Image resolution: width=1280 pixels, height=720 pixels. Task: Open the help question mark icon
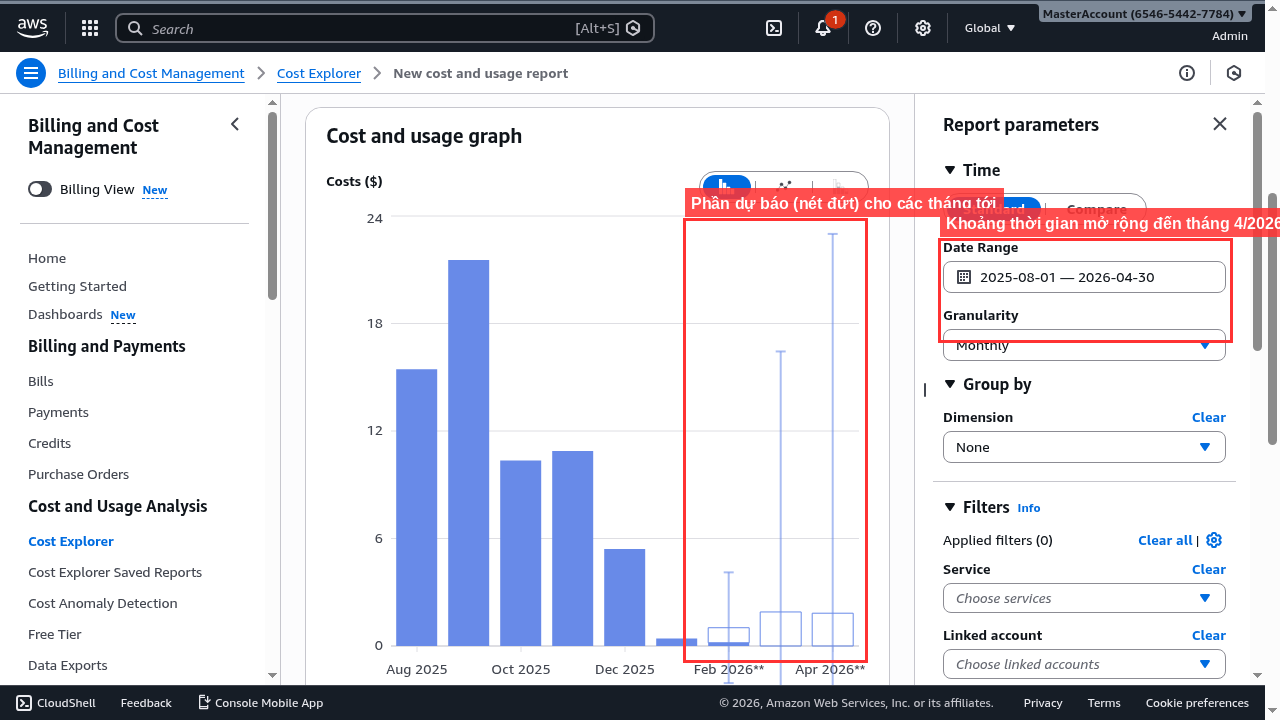point(872,27)
